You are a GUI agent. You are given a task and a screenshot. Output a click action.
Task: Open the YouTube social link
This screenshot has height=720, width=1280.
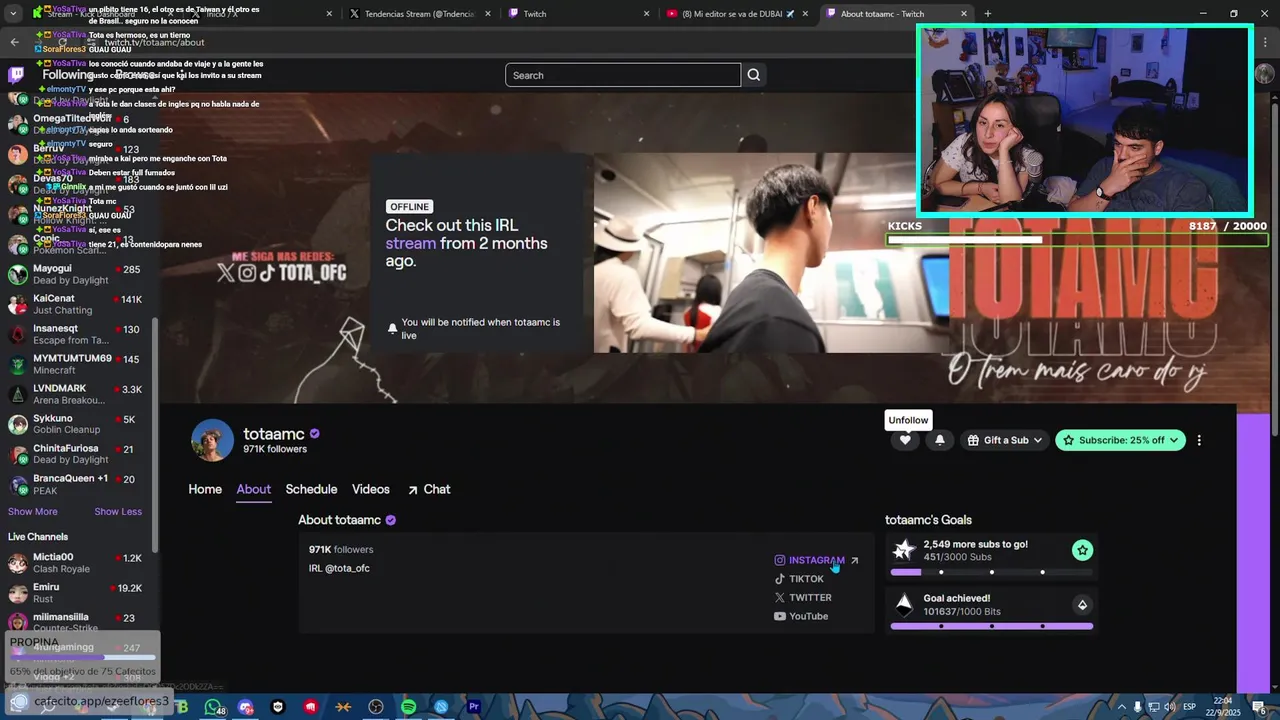pos(801,616)
